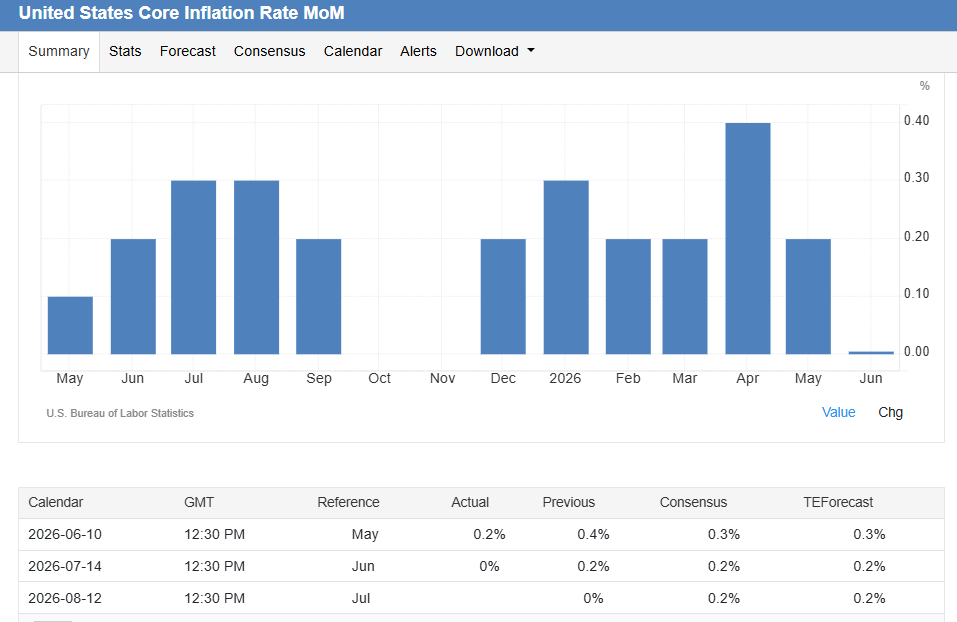Toggle chart to Value view

838,413
